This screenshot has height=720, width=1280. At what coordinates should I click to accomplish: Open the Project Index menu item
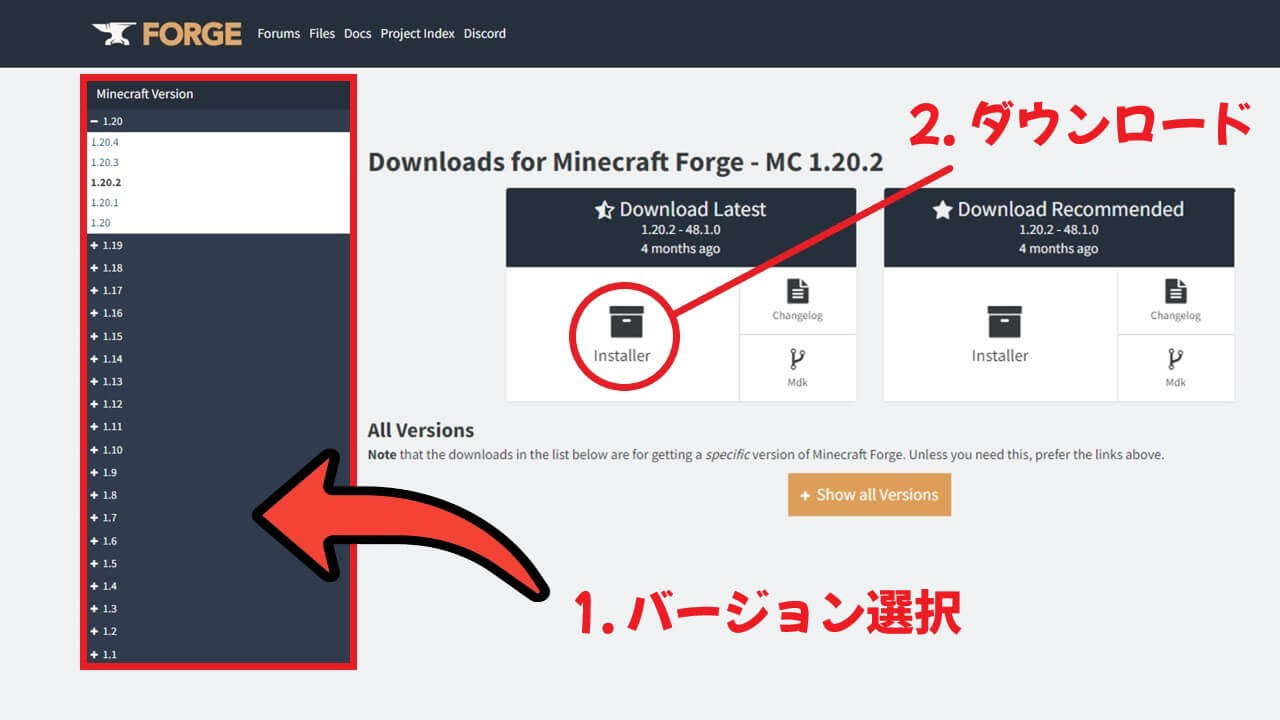click(417, 33)
